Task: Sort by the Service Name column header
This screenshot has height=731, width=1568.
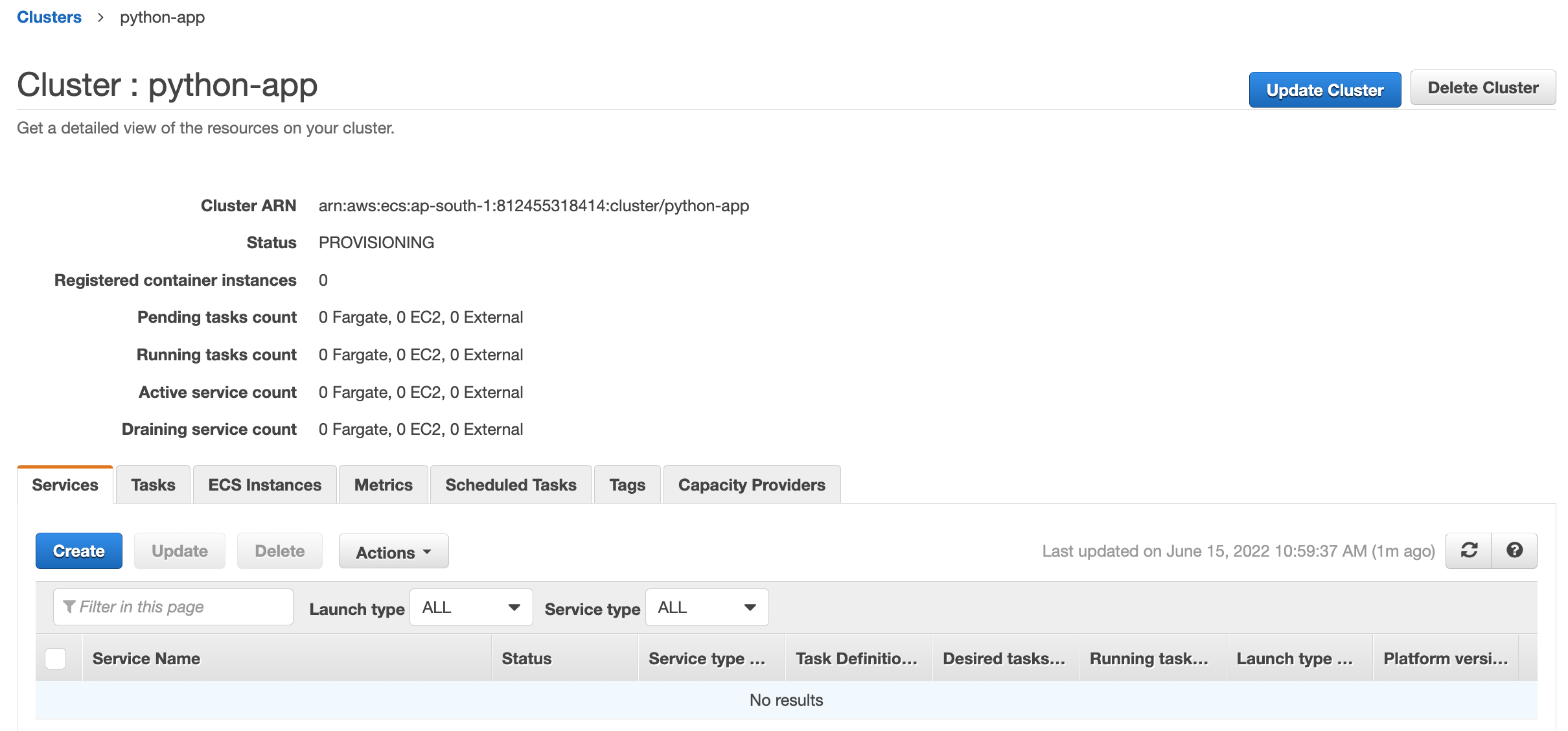Action: pos(146,658)
